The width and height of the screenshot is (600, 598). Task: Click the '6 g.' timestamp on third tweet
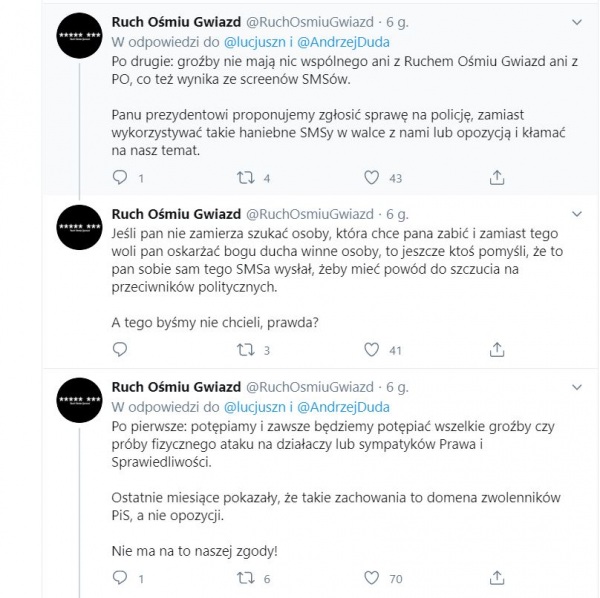pyautogui.click(x=397, y=386)
